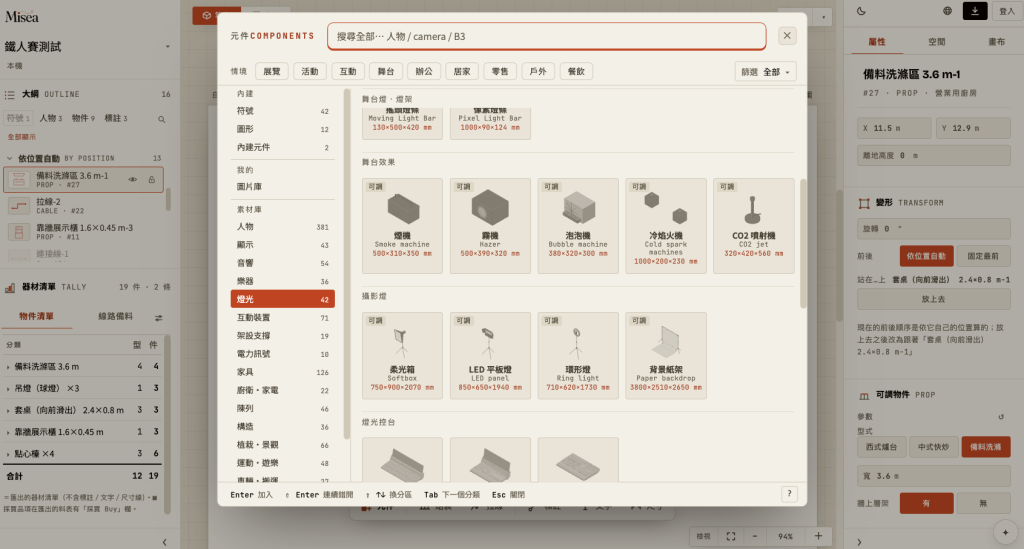Screen dimensions: 1024x549
Task: Select the 互動 scenario chip
Action: [x=348, y=71]
